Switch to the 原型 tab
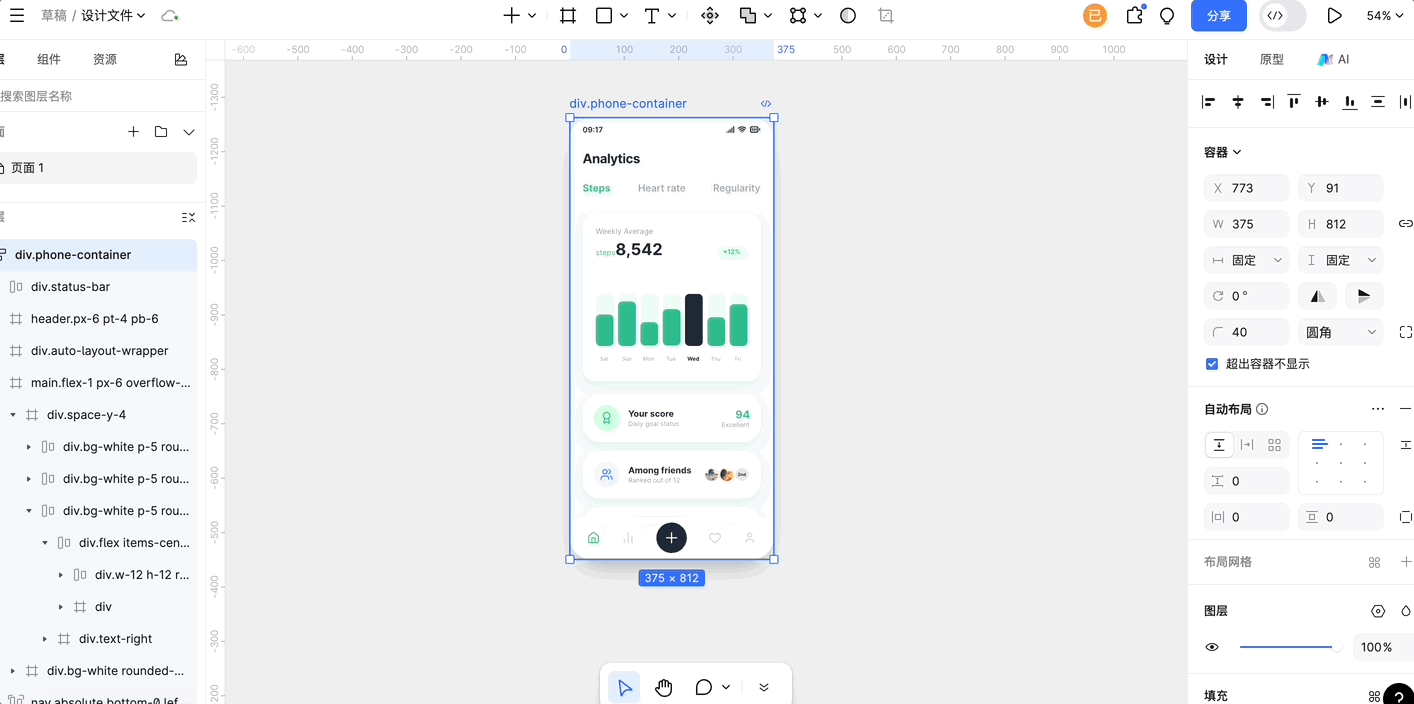Screen dimensions: 1414x704 (x=1271, y=60)
